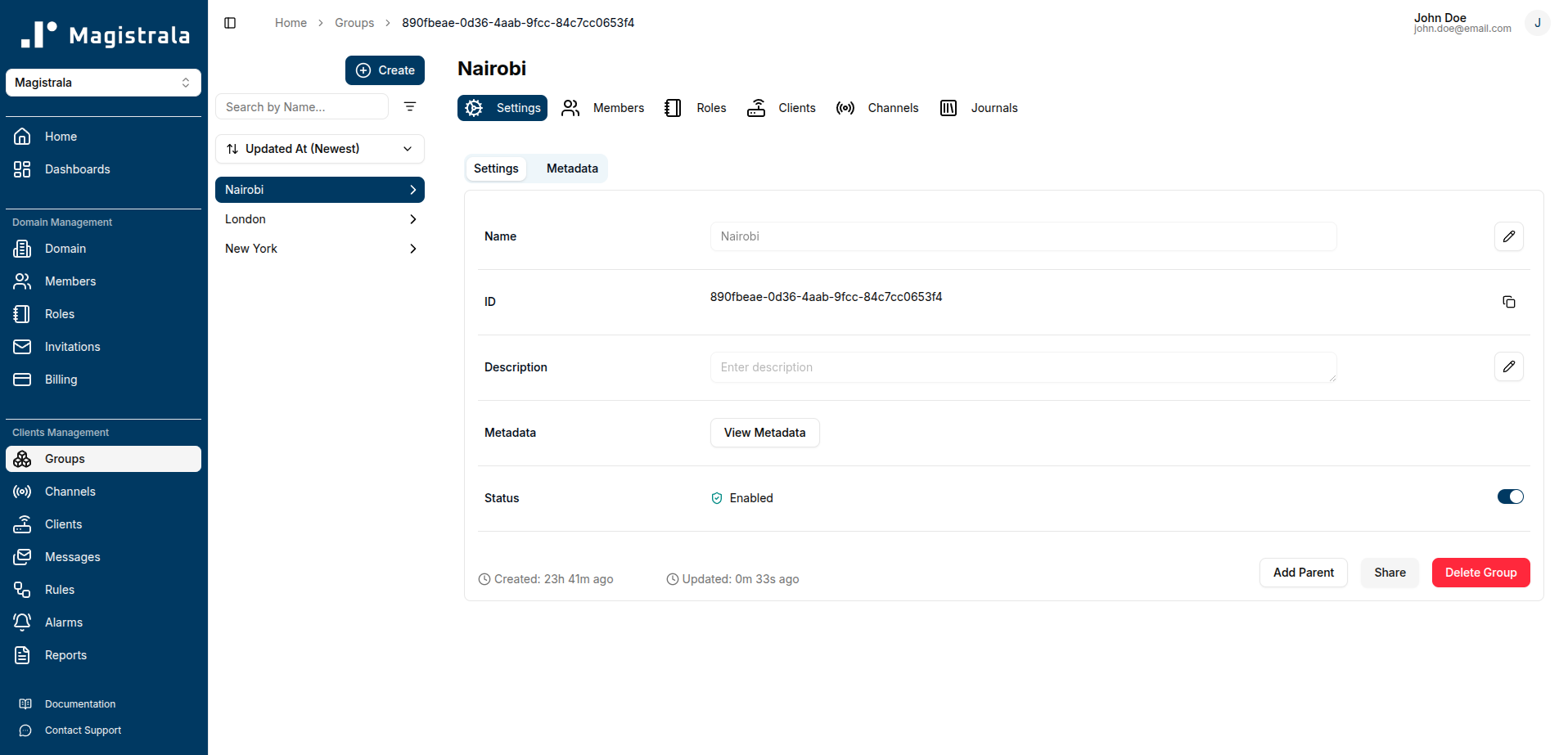The image size is (1568, 755).
Task: Copy the group ID with copy icon
Action: [x=1508, y=302]
